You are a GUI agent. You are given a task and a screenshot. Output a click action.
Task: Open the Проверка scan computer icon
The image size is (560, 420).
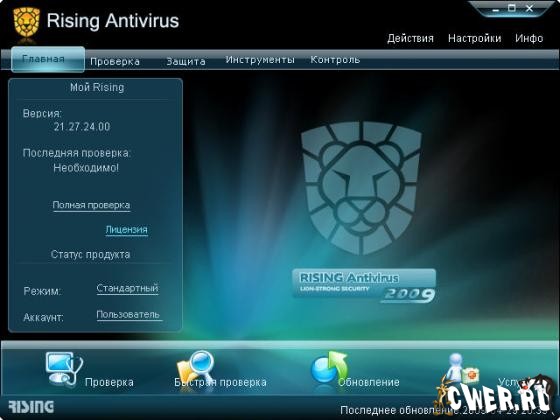(64, 369)
